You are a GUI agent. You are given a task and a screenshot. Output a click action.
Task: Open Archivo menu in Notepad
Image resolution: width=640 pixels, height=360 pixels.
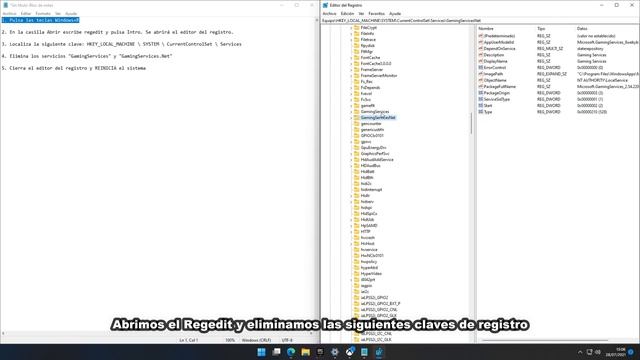point(9,13)
